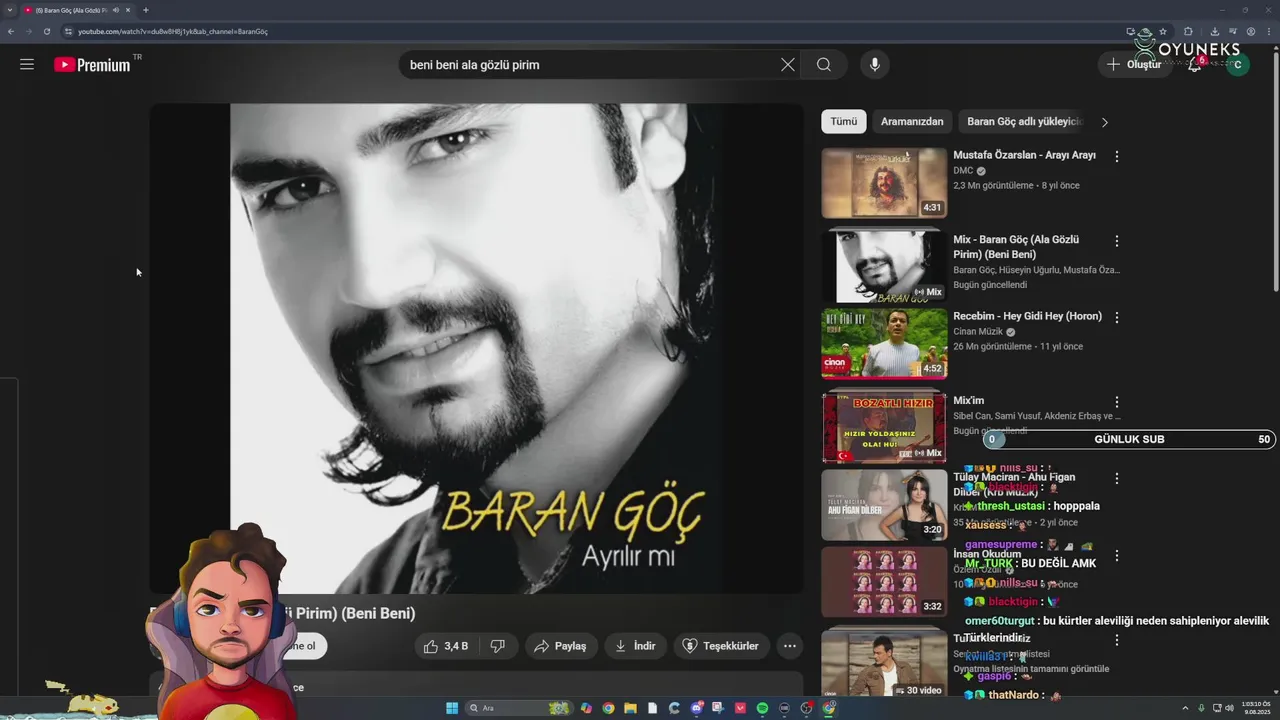Open Spotify from the taskbar
Screen dimensions: 1280x720
(762, 708)
